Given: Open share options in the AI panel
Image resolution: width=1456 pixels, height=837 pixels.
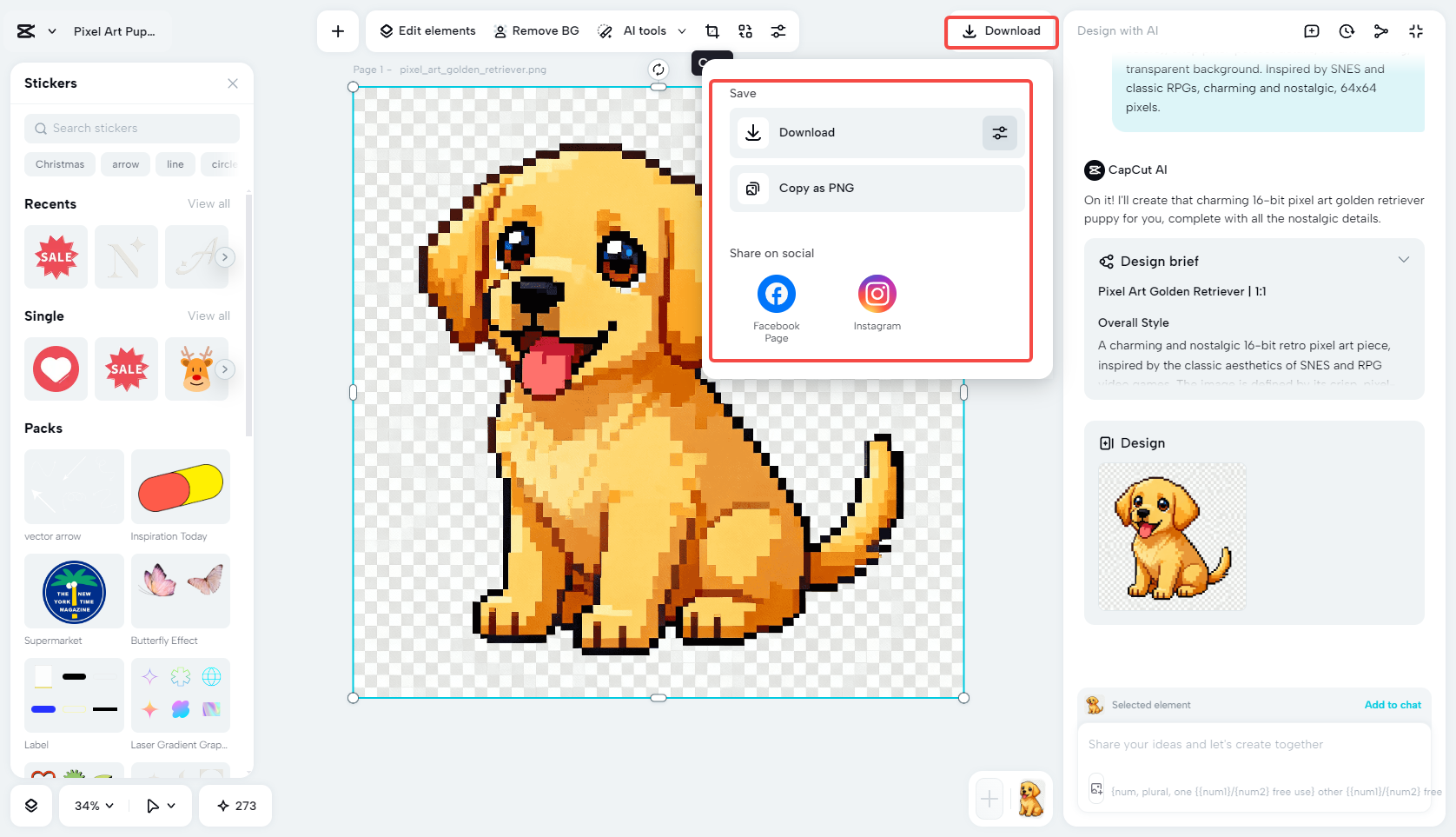Looking at the screenshot, I should coord(1381,30).
